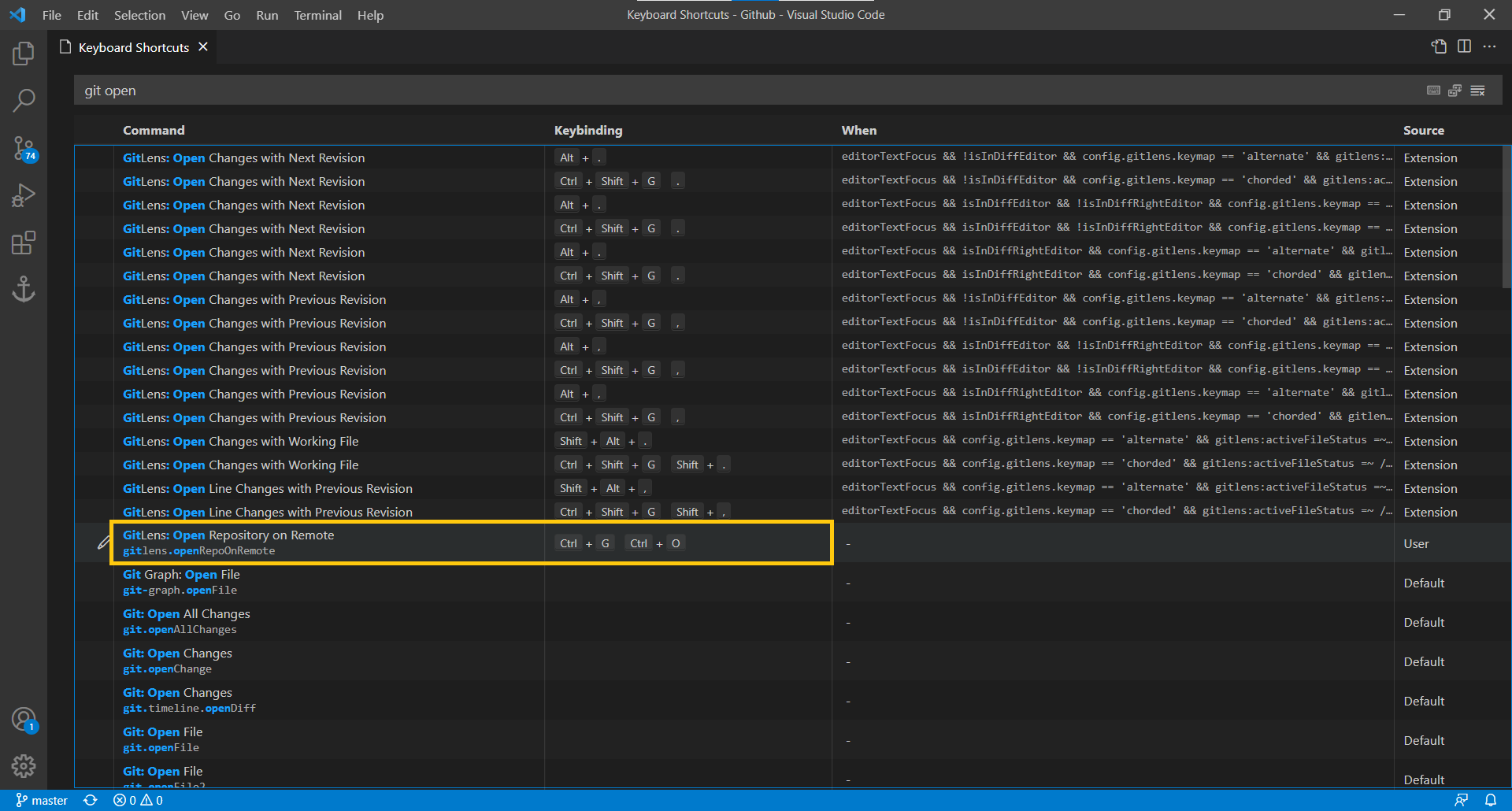This screenshot has height=811, width=1512.
Task: Click the master branch indicator in status bar
Action: 42,800
